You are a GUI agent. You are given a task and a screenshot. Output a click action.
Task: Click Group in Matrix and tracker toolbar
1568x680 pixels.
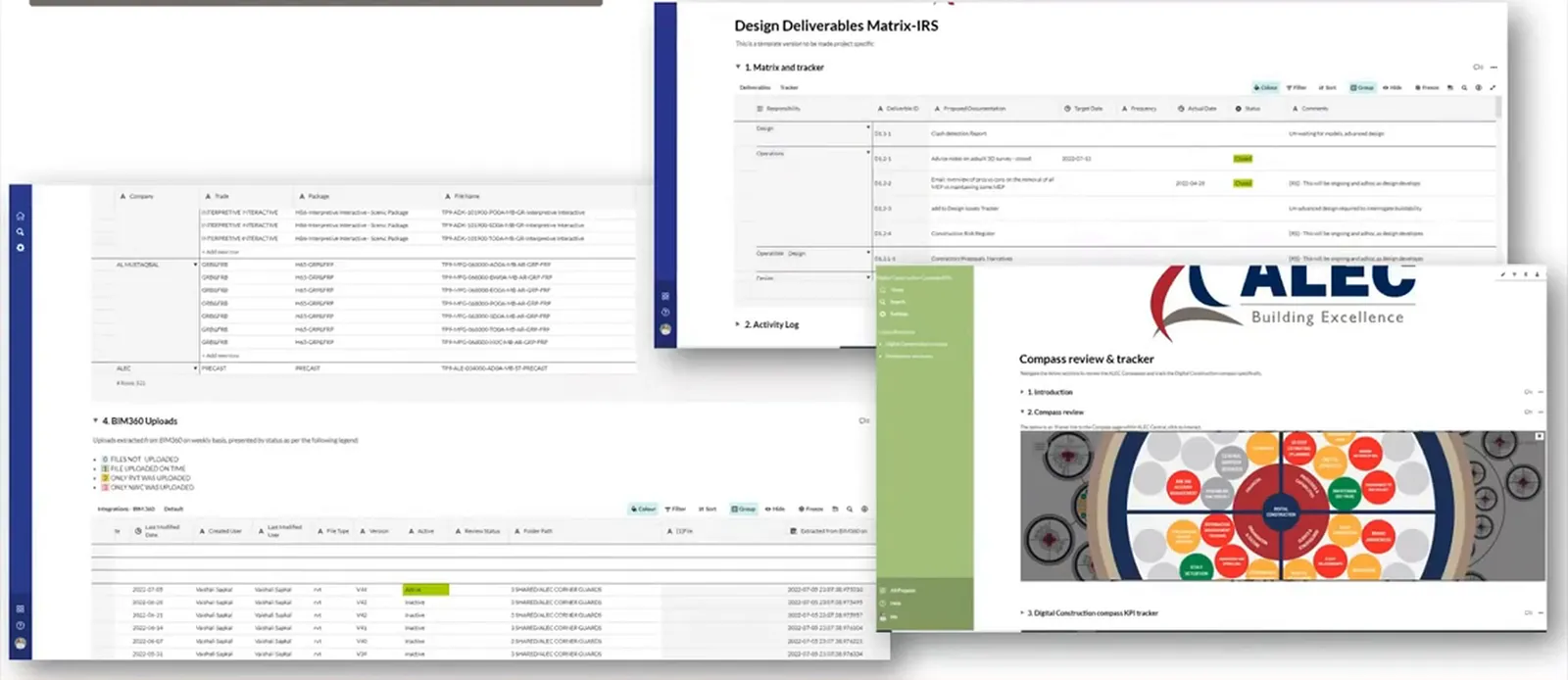click(x=1362, y=88)
